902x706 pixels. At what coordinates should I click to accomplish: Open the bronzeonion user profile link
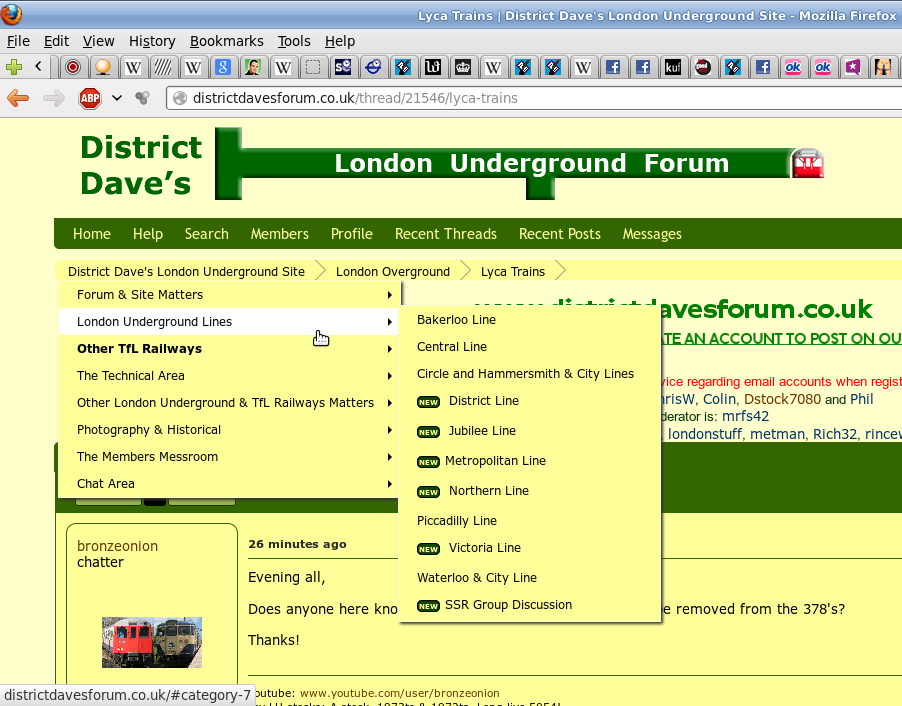[117, 546]
